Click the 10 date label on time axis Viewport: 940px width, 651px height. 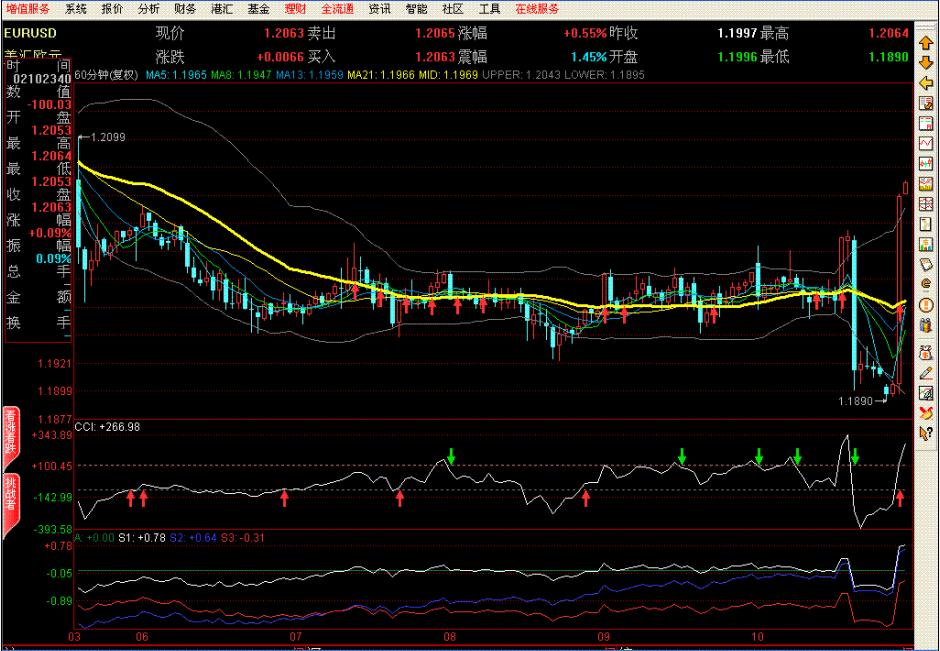(759, 637)
